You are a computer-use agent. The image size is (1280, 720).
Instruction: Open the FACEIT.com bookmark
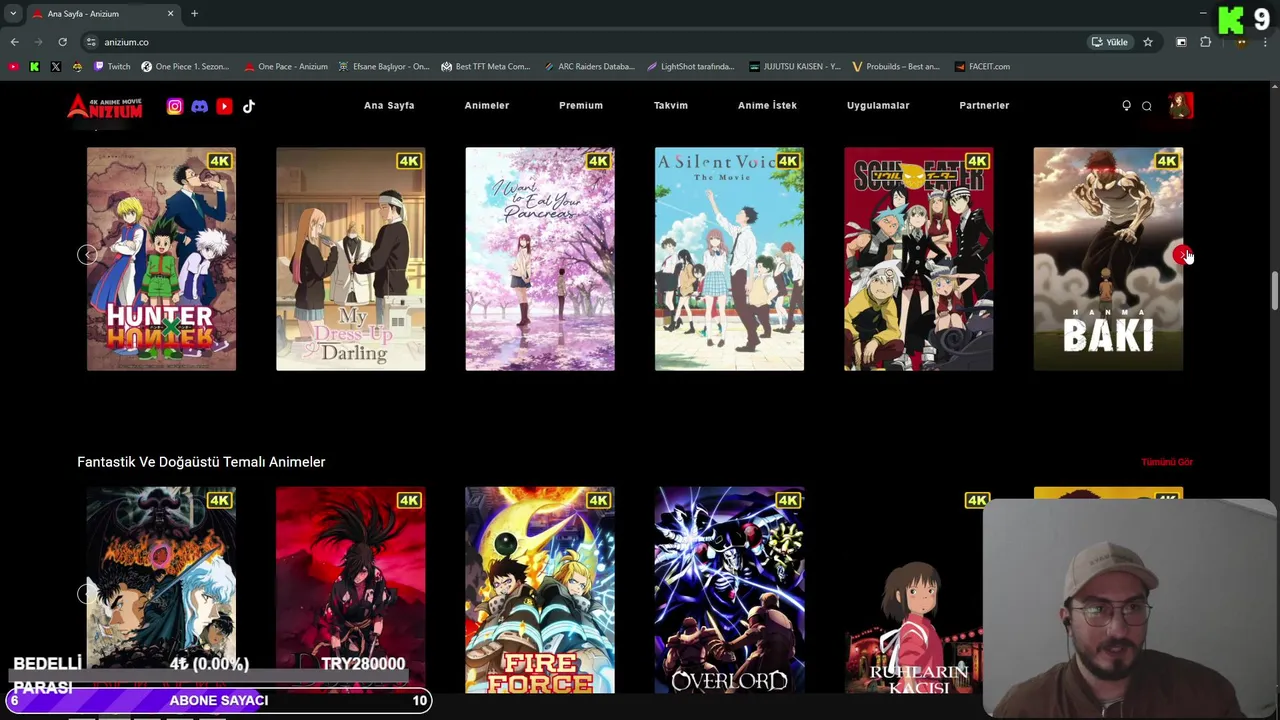(982, 67)
